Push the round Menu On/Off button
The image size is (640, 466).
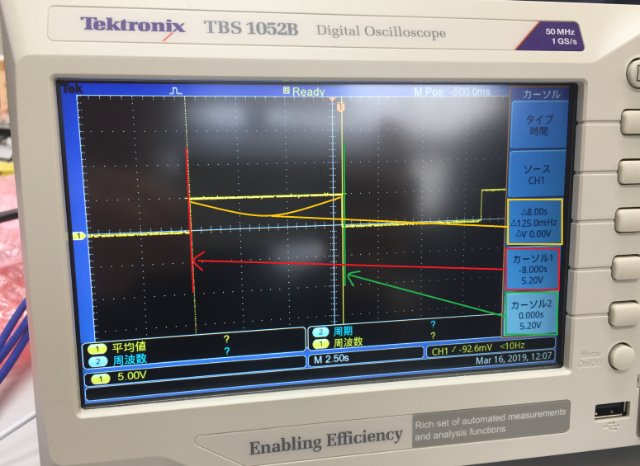point(622,357)
